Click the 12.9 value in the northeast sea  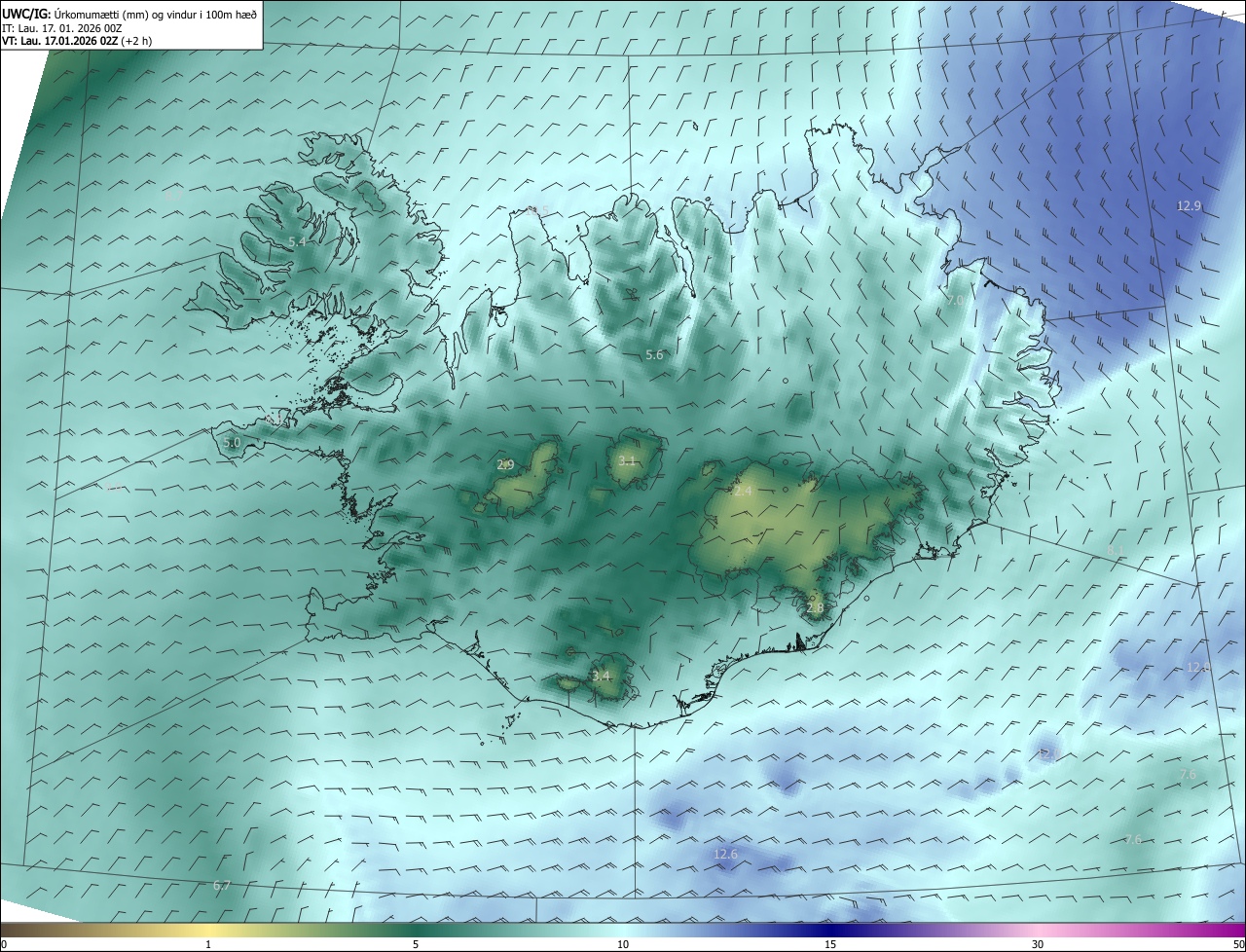[x=1190, y=205]
